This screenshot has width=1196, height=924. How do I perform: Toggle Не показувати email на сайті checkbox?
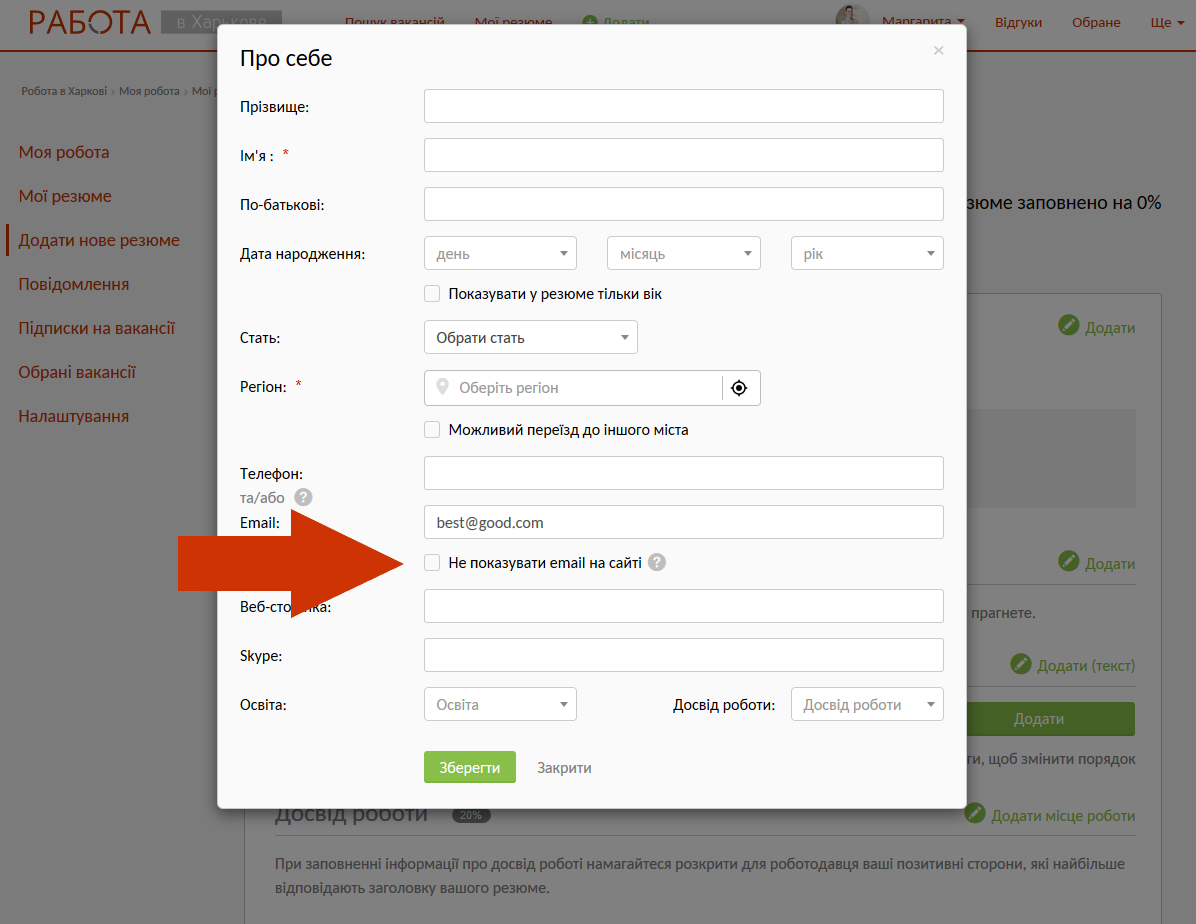coord(432,563)
